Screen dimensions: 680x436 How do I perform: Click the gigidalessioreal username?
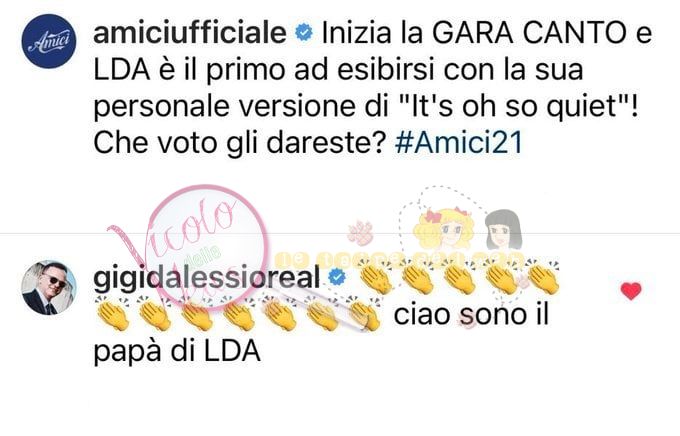[x=206, y=278]
